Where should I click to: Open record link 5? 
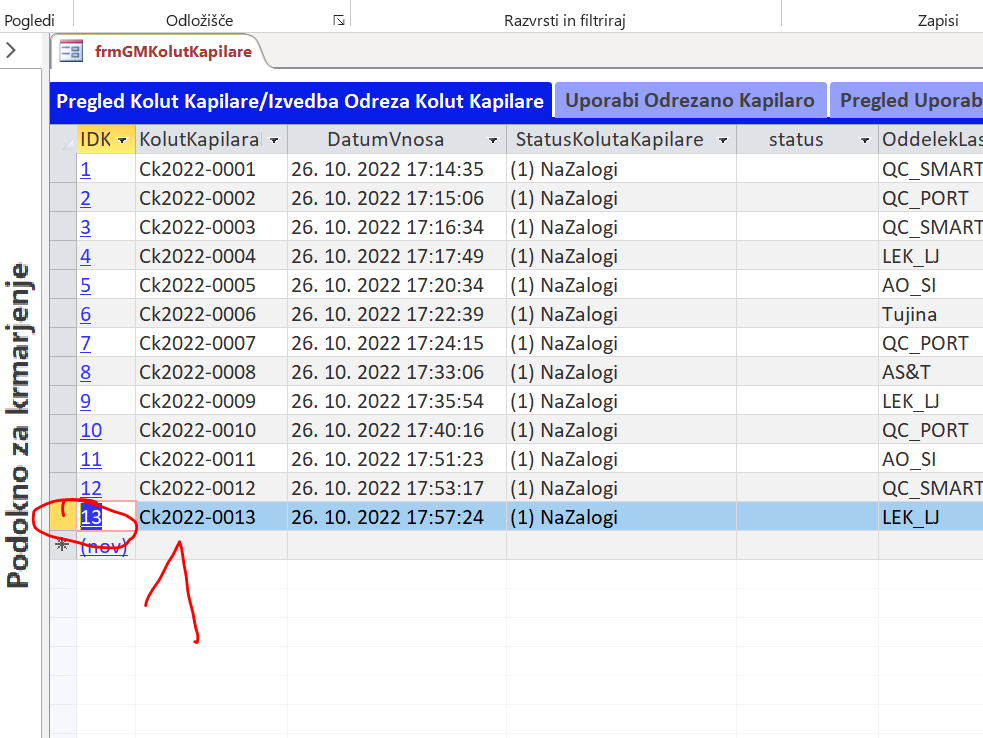tap(85, 285)
